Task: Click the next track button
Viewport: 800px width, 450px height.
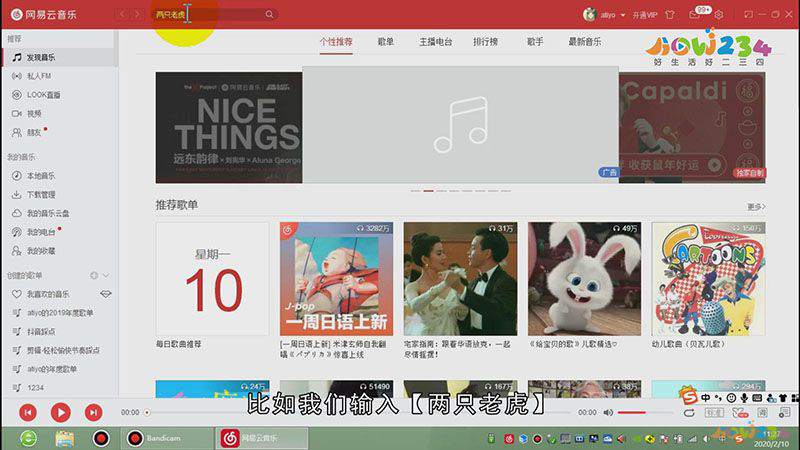Action: click(x=93, y=412)
